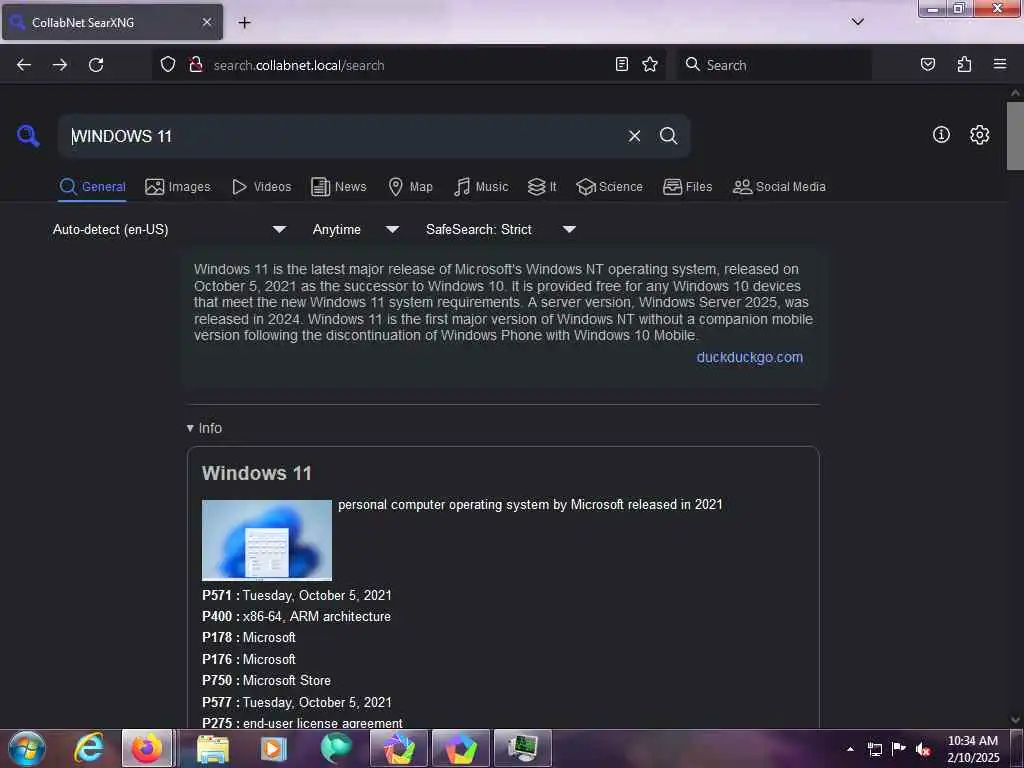Image resolution: width=1024 pixels, height=768 pixels.
Task: Open SearXNG preferences gear icon
Action: pyautogui.click(x=980, y=135)
